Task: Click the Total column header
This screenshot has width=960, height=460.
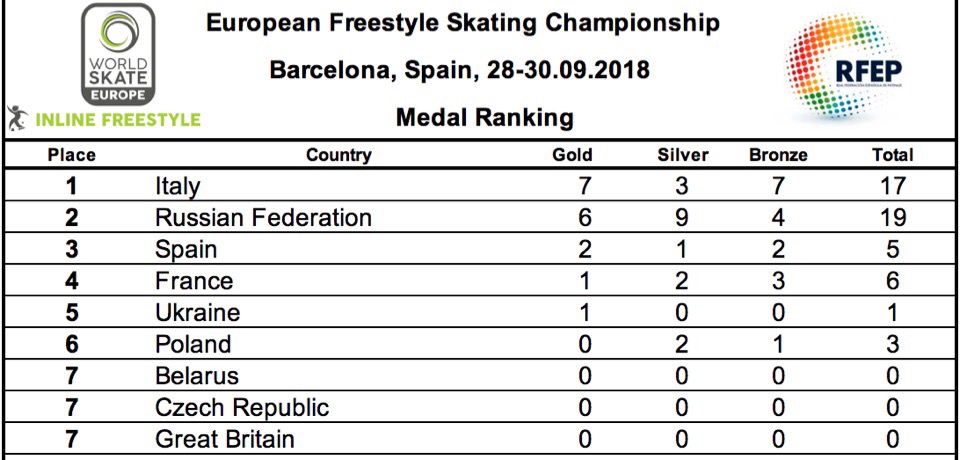Action: [x=892, y=155]
